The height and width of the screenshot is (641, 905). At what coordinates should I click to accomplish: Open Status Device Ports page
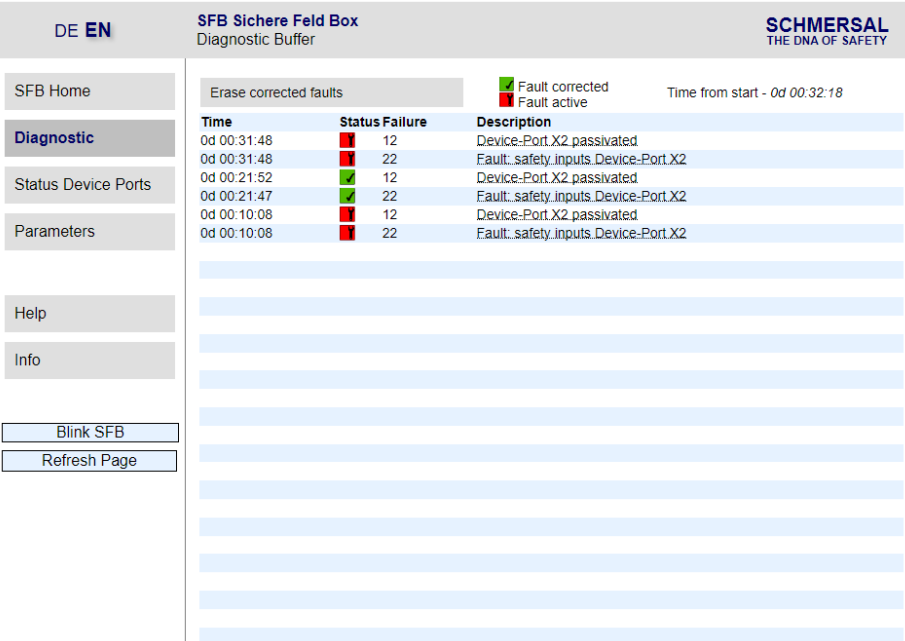pos(89,185)
